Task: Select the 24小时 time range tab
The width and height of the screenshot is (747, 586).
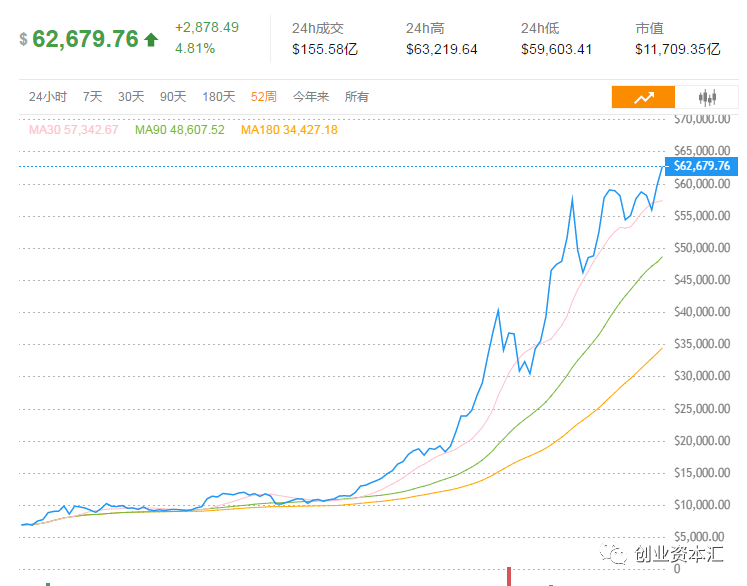Action: click(48, 97)
